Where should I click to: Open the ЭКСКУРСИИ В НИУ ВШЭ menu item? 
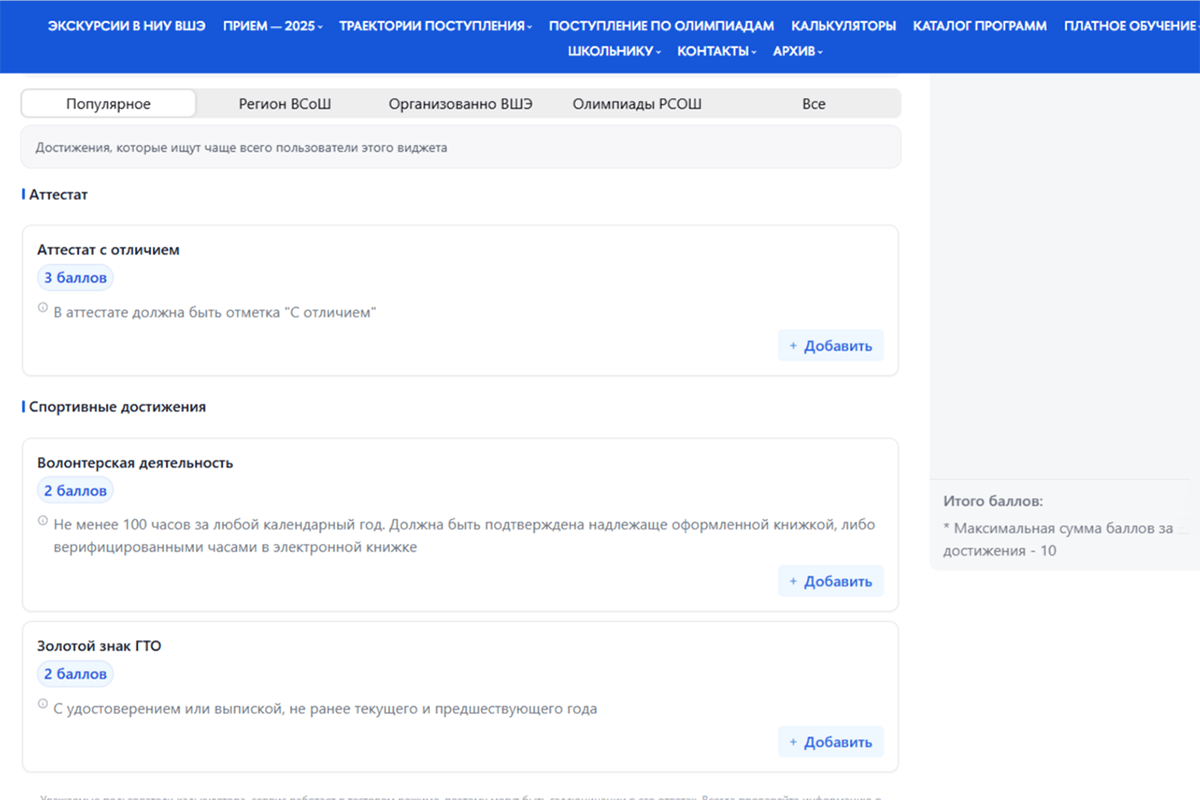pos(127,26)
